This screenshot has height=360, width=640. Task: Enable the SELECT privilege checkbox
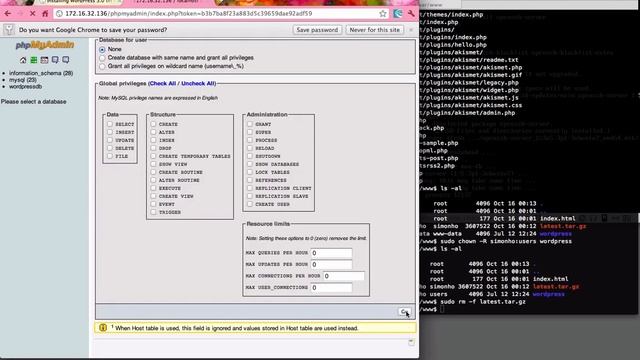tap(110, 124)
